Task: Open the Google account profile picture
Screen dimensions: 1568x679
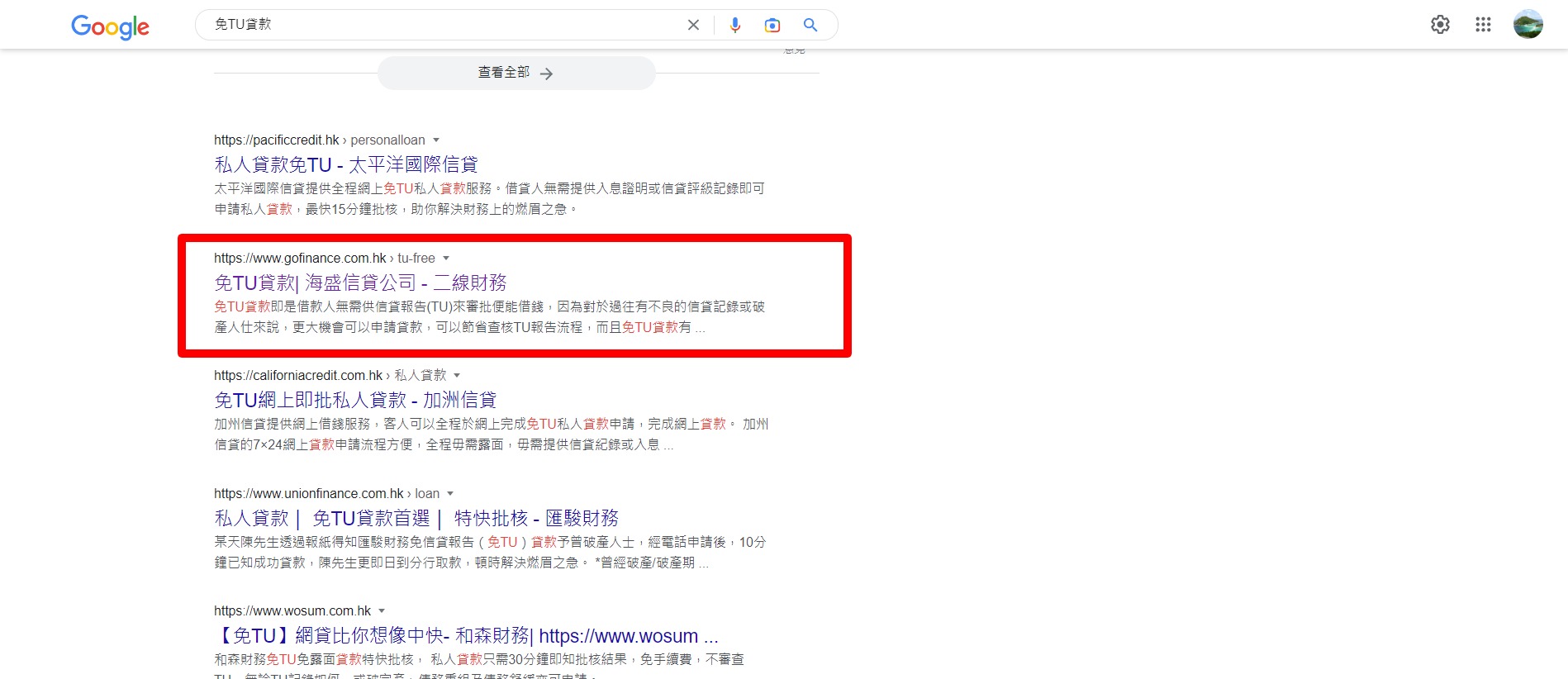Action: pyautogui.click(x=1528, y=25)
